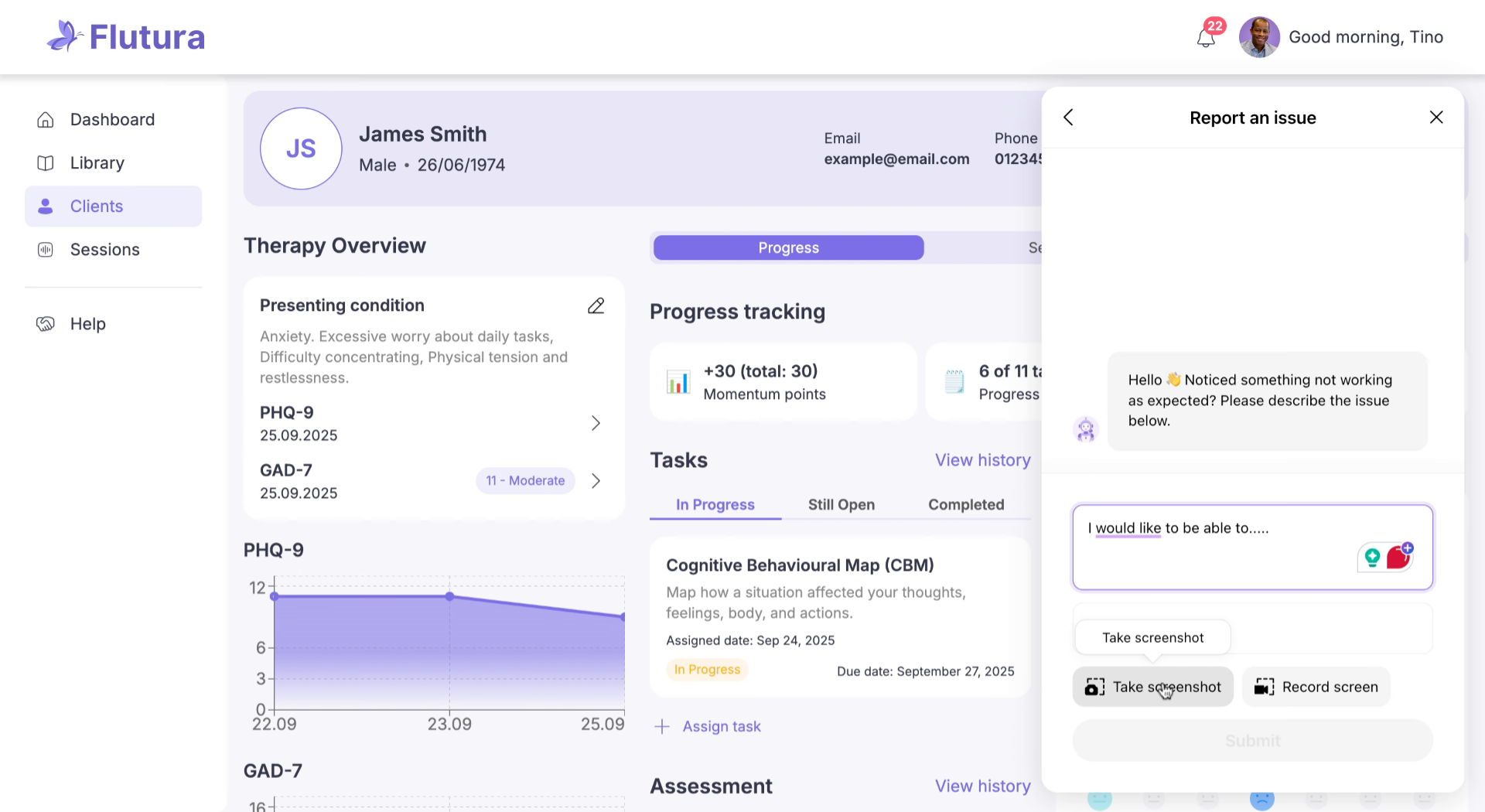Go back using the panel's back arrow
The height and width of the screenshot is (812, 1485).
point(1069,118)
